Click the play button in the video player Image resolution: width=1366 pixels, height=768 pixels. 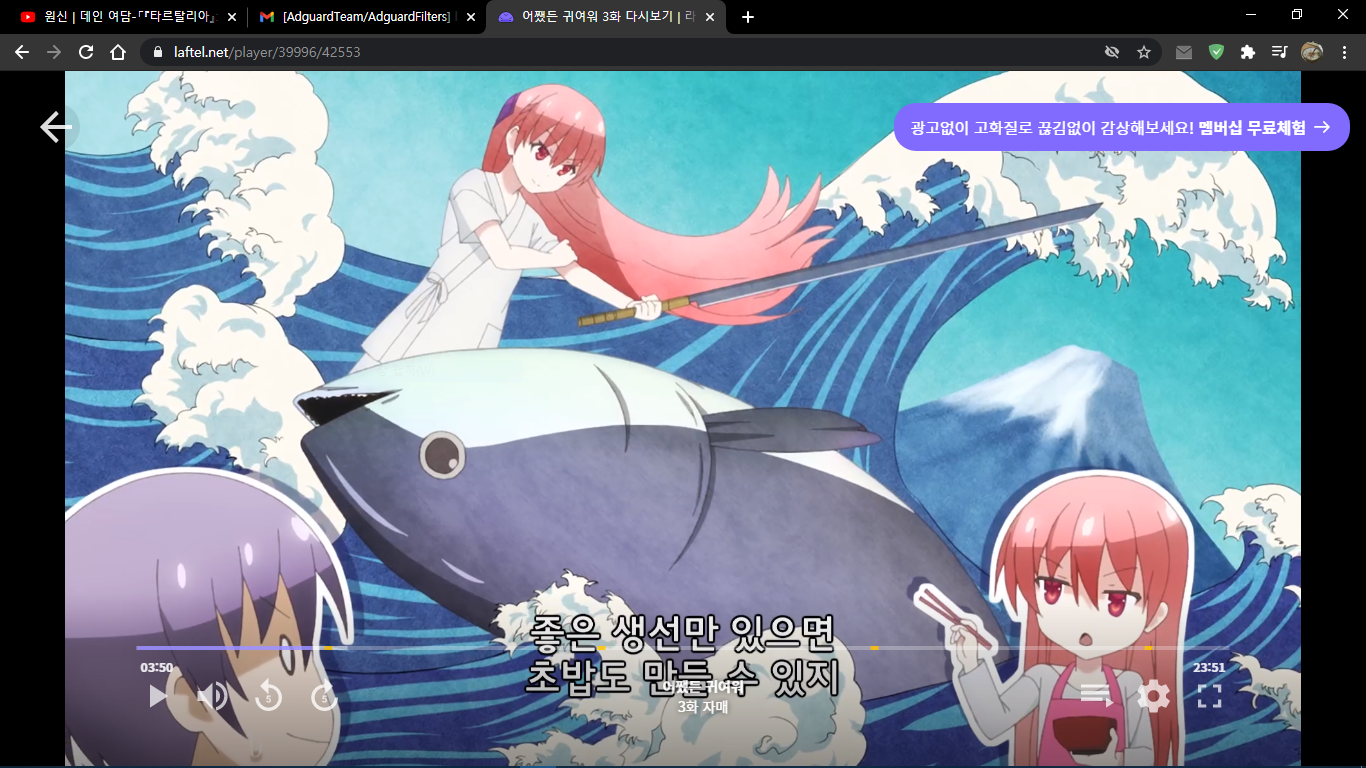(158, 695)
